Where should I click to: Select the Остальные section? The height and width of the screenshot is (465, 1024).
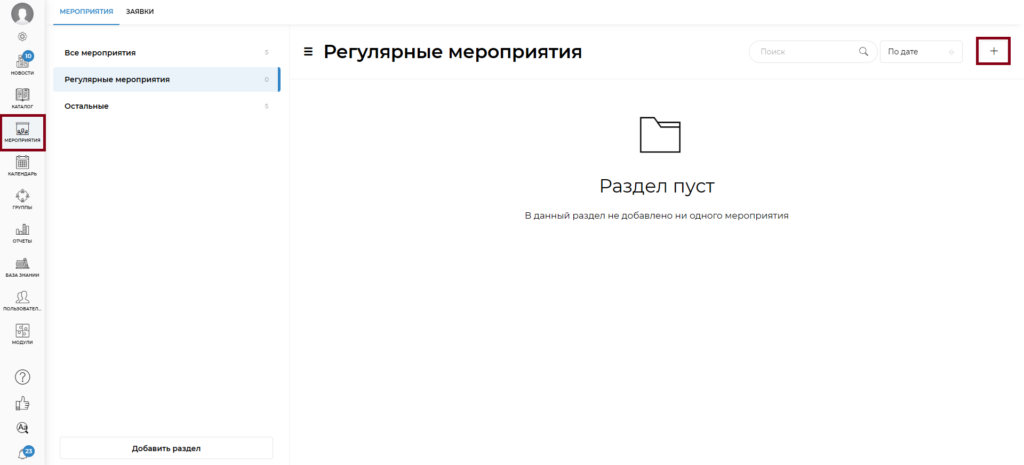pos(167,106)
